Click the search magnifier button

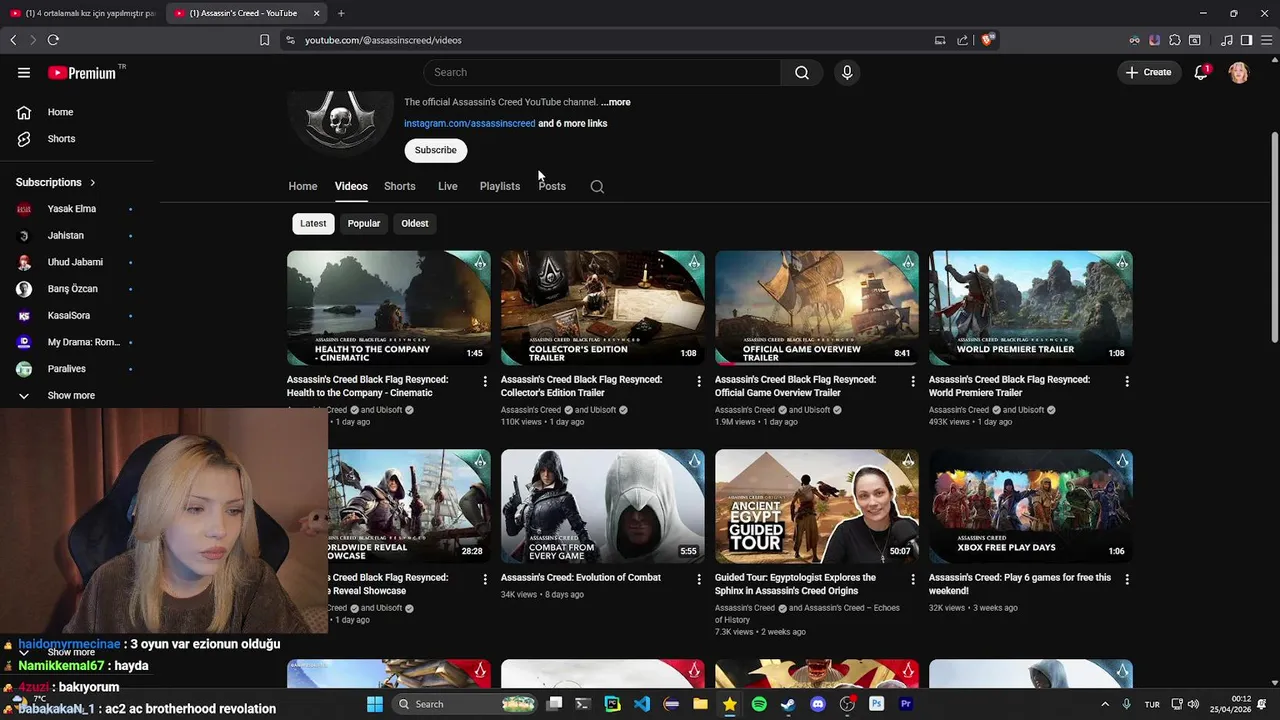coord(802,72)
